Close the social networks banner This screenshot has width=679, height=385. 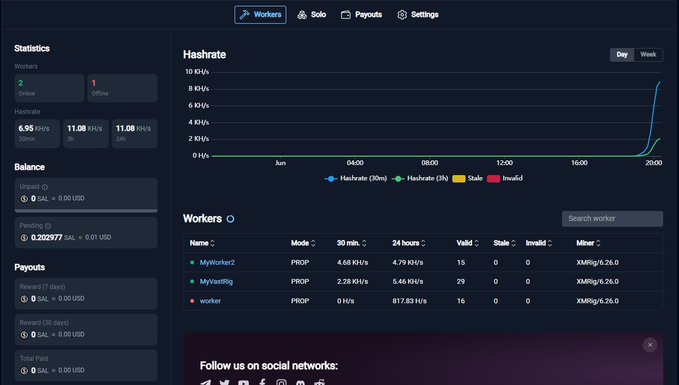pyautogui.click(x=650, y=345)
